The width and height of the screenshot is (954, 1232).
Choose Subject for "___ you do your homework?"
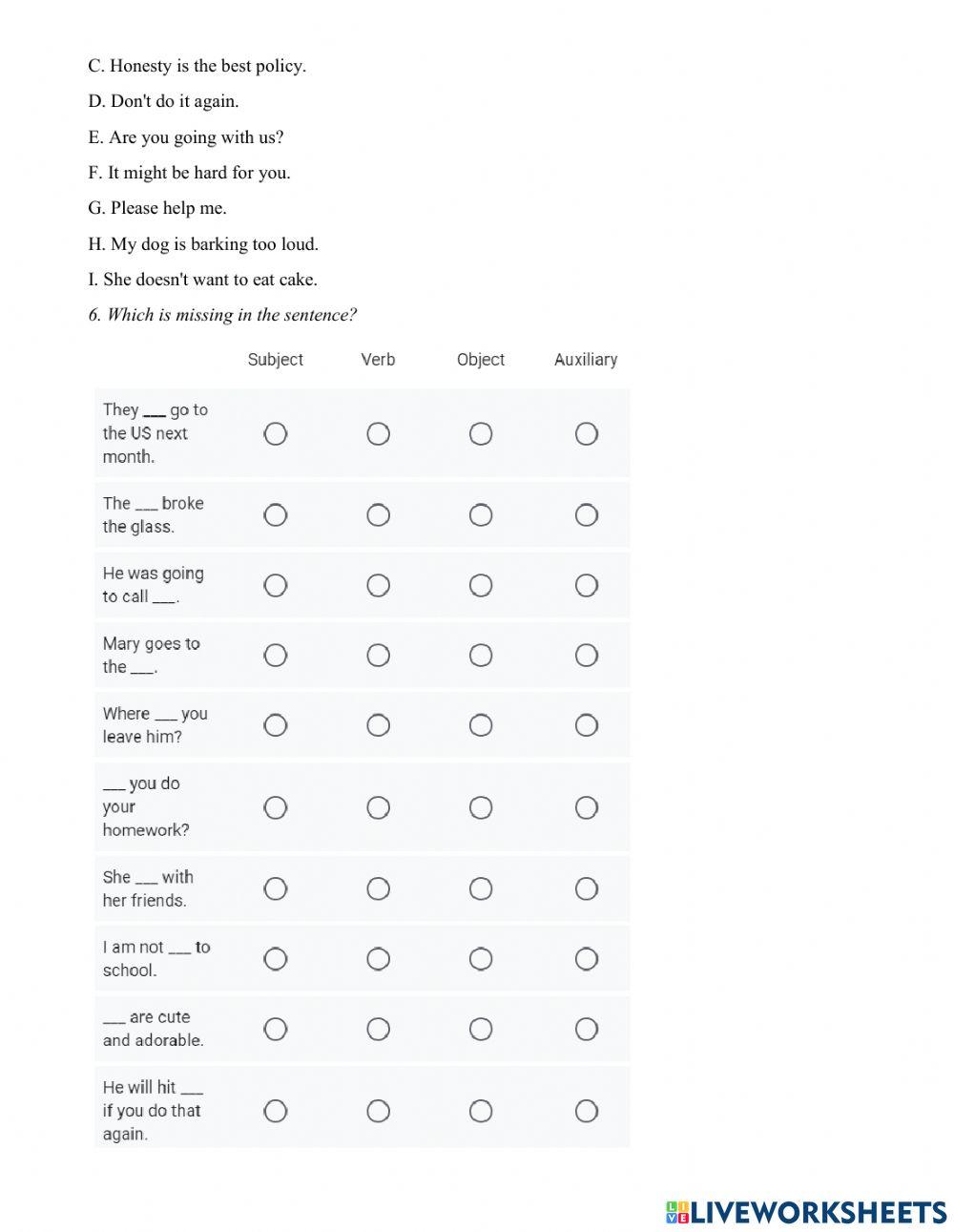click(x=276, y=807)
